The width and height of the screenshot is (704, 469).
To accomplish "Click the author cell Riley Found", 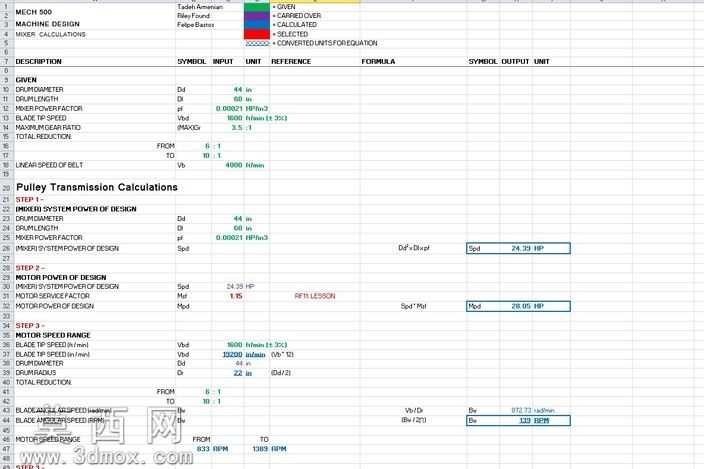I will [x=193, y=16].
